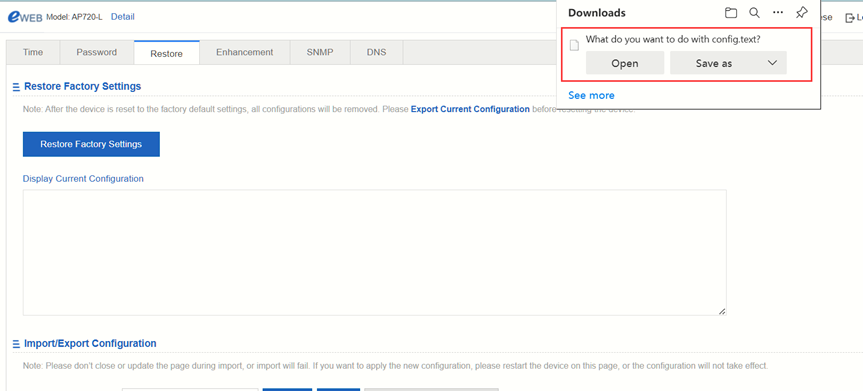The width and height of the screenshot is (863, 391).
Task: Open the DNS tab
Action: [376, 52]
